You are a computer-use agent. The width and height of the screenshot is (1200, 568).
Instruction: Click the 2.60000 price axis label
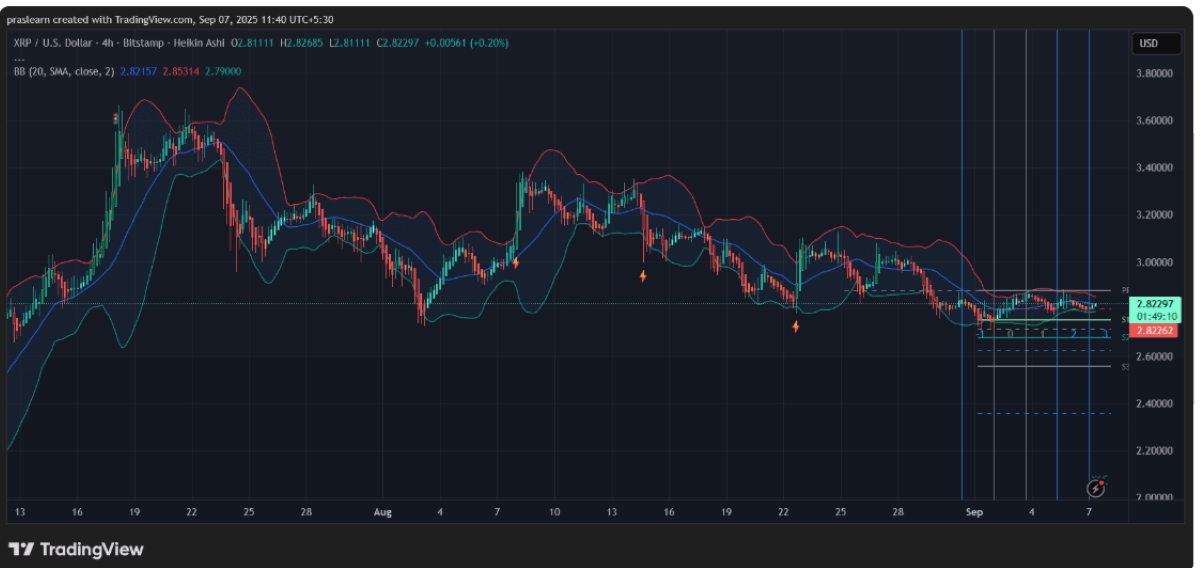pyautogui.click(x=1153, y=356)
